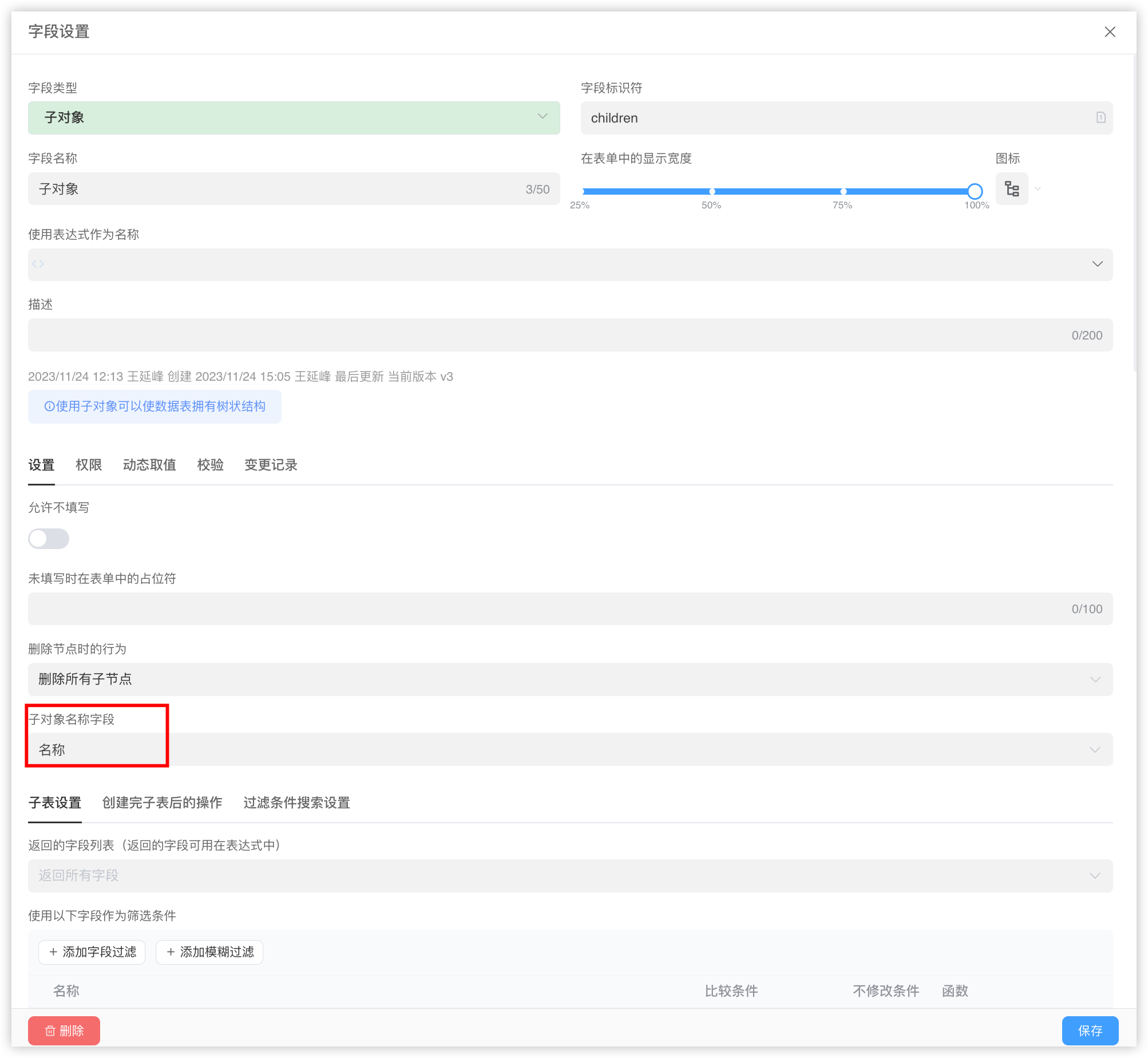Click the code brackets icon in expression field
Screen dimensions: 1148x1058
(38, 264)
